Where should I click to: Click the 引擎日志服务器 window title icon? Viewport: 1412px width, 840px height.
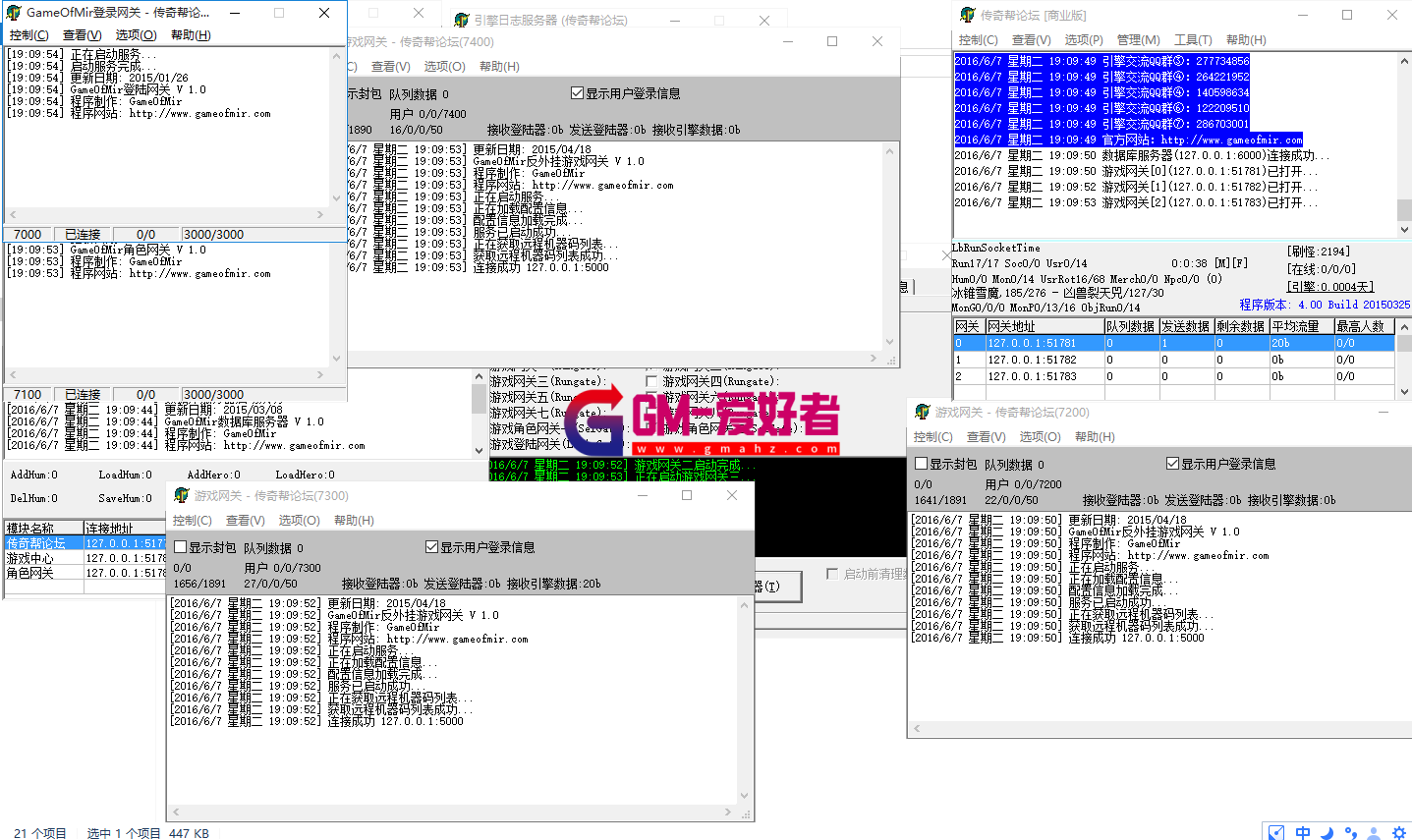point(462,20)
